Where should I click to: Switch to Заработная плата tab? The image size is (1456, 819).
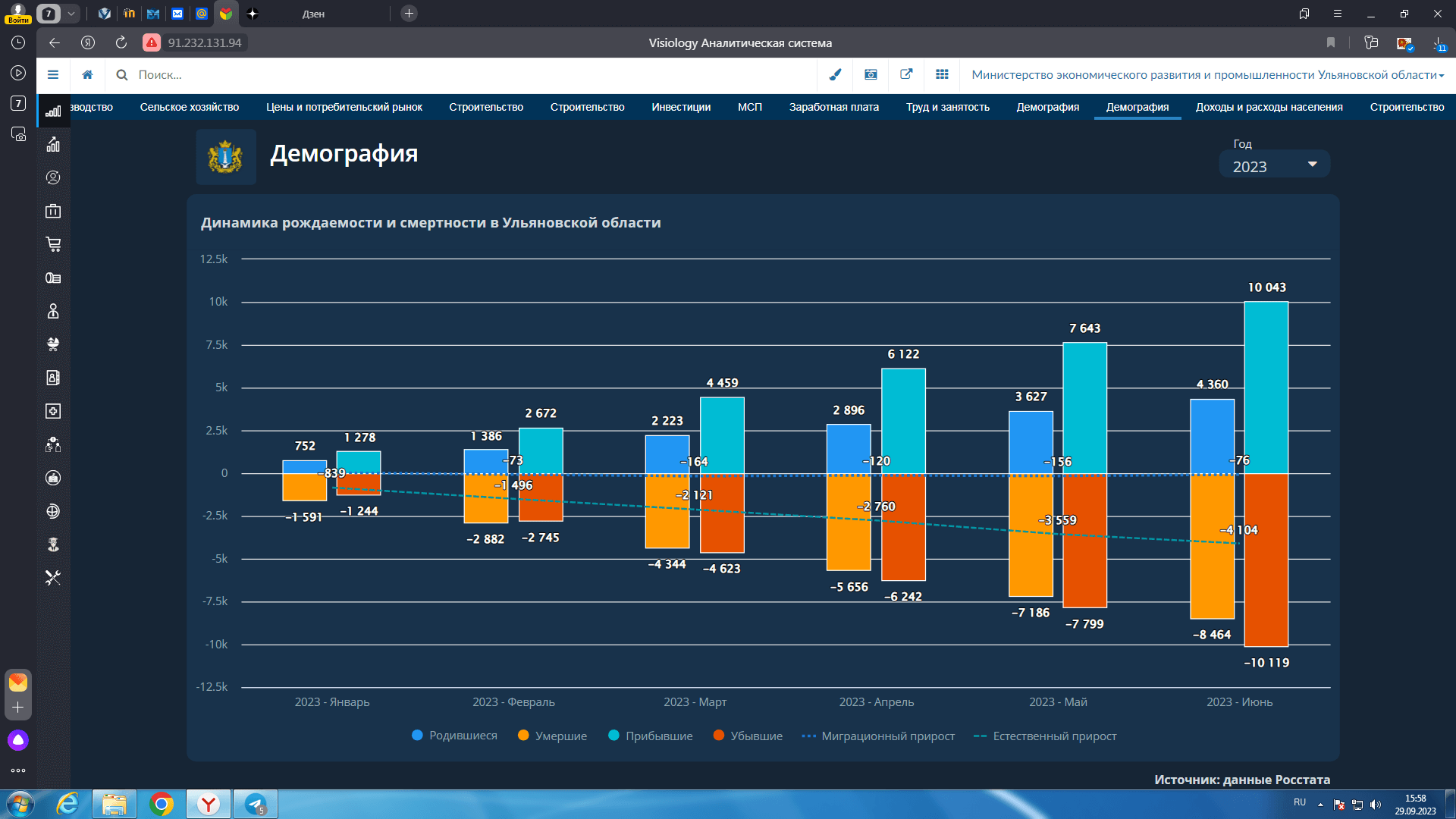pos(834,107)
